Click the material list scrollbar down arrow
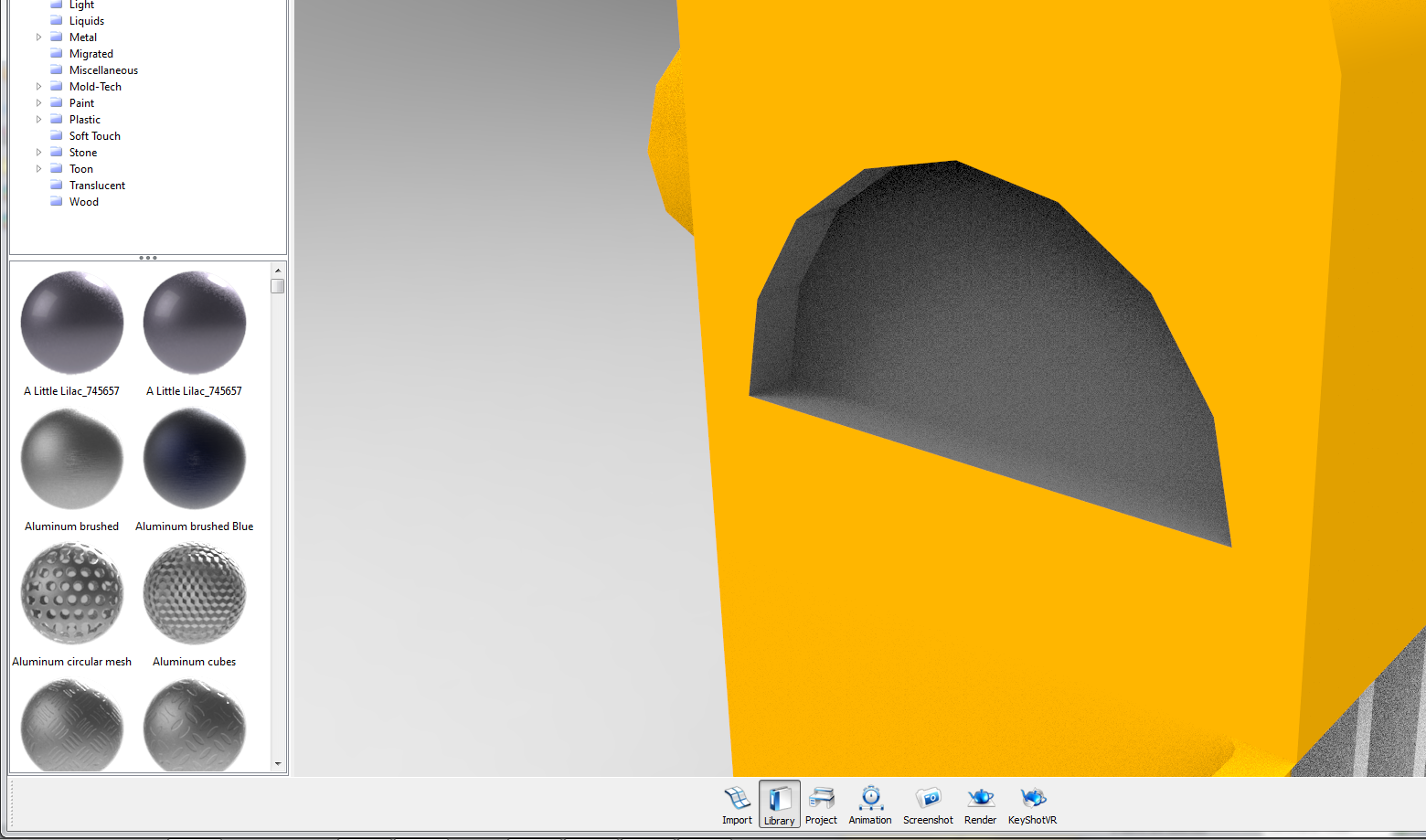Image resolution: width=1426 pixels, height=840 pixels. pos(278,764)
